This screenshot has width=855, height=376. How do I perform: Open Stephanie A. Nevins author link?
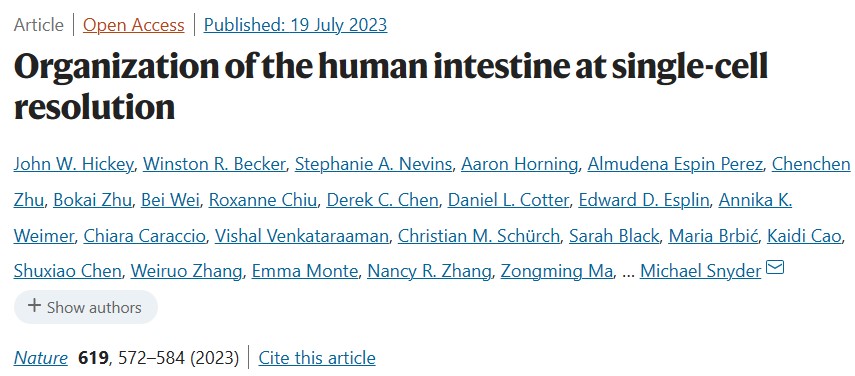coord(374,164)
